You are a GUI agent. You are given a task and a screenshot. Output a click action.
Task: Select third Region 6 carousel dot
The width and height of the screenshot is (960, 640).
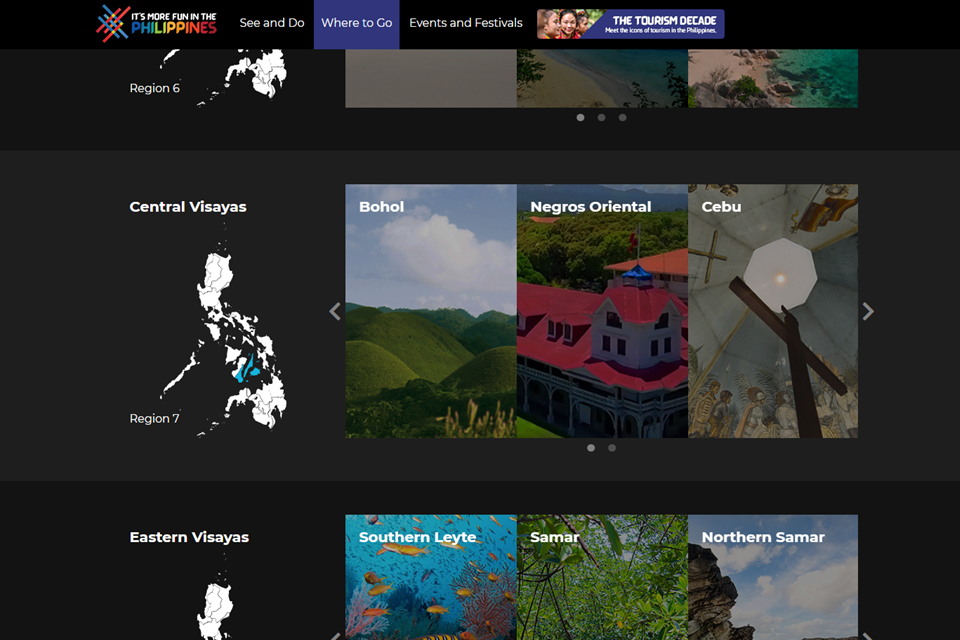click(x=622, y=118)
